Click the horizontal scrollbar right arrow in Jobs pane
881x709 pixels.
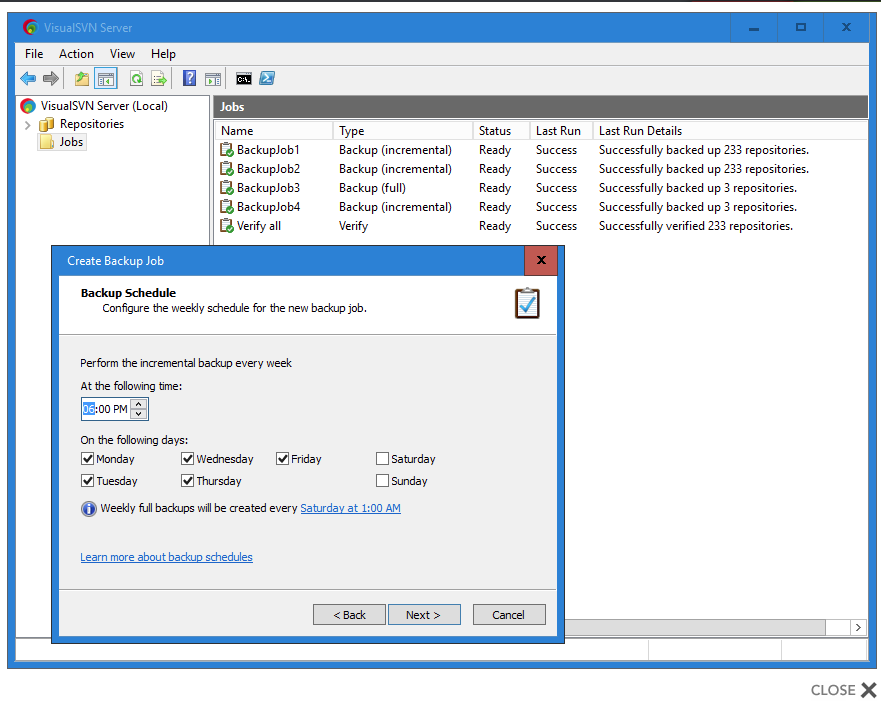(858, 627)
